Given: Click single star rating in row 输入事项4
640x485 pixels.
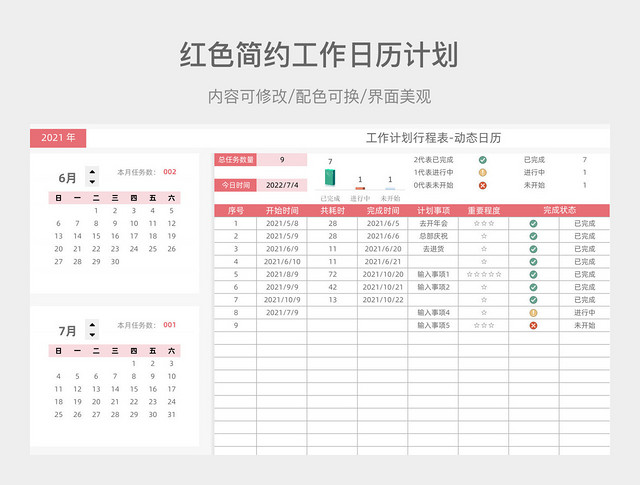Looking at the screenshot, I should tap(484, 313).
